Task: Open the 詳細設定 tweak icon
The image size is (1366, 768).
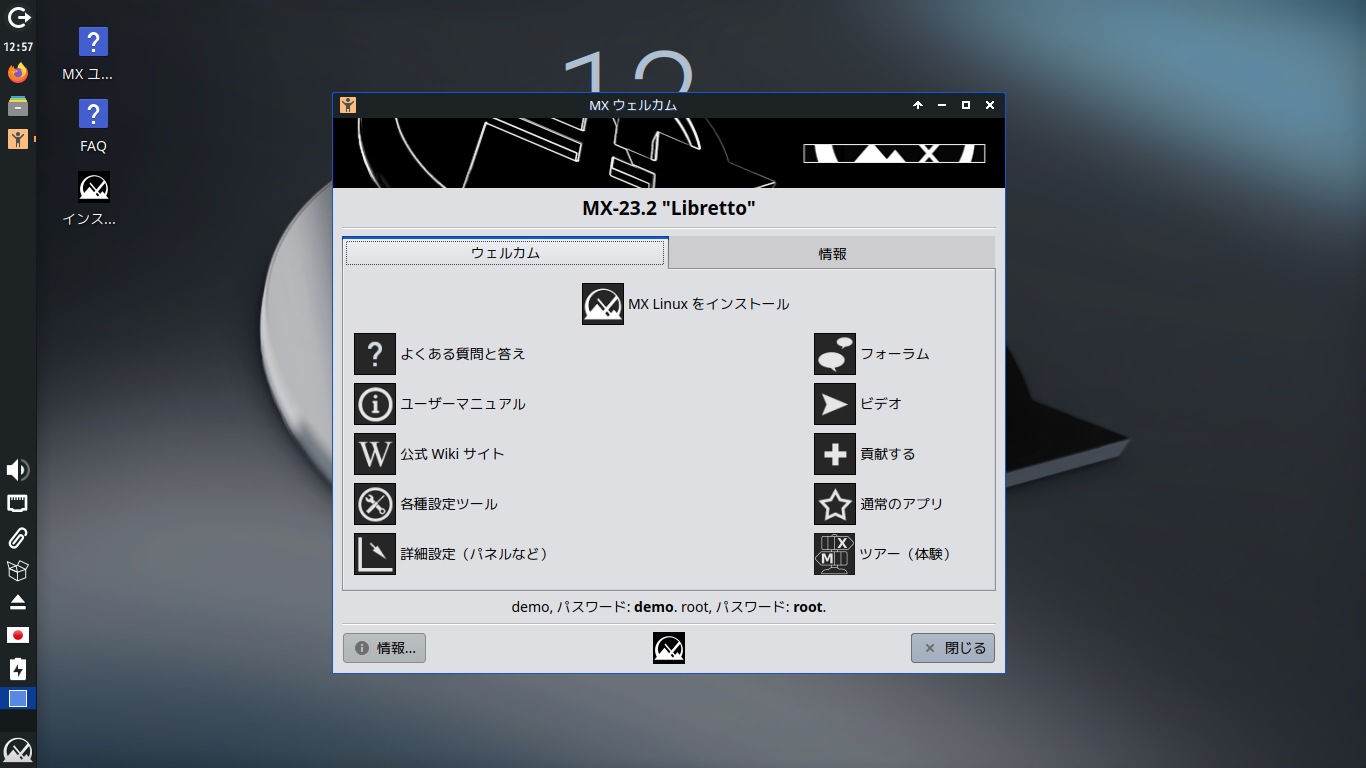Action: [375, 554]
